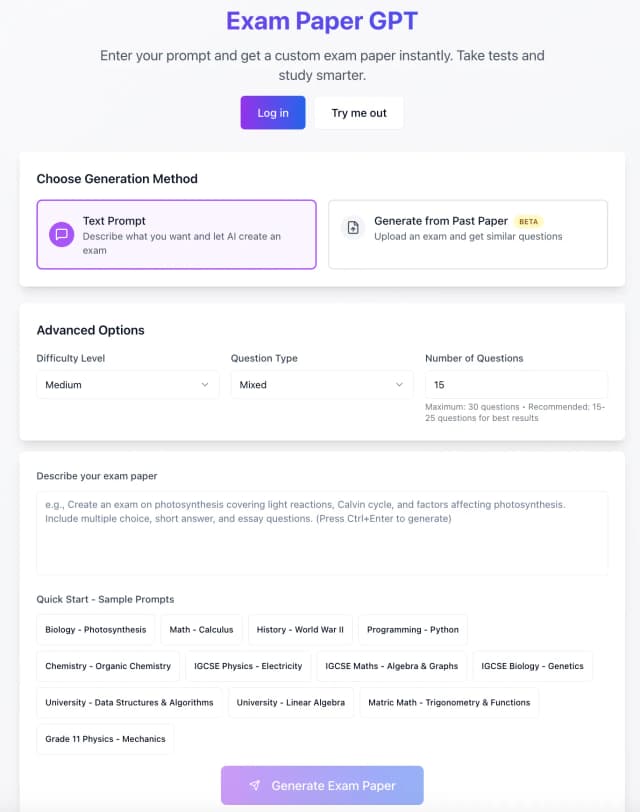
Task: Pick the Math - Calculus sample prompt
Action: (x=201, y=630)
